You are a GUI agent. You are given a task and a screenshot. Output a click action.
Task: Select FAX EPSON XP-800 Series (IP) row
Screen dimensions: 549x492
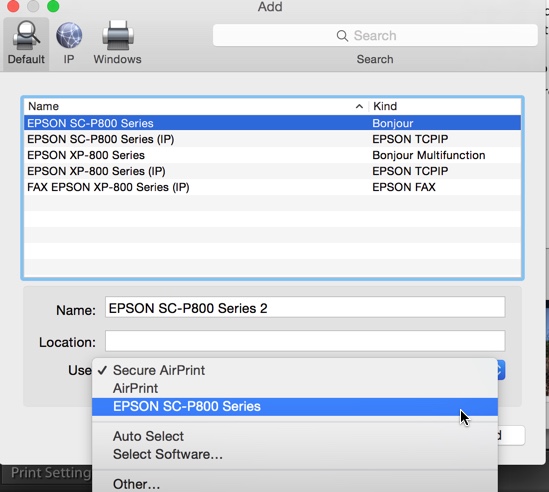(x=272, y=187)
